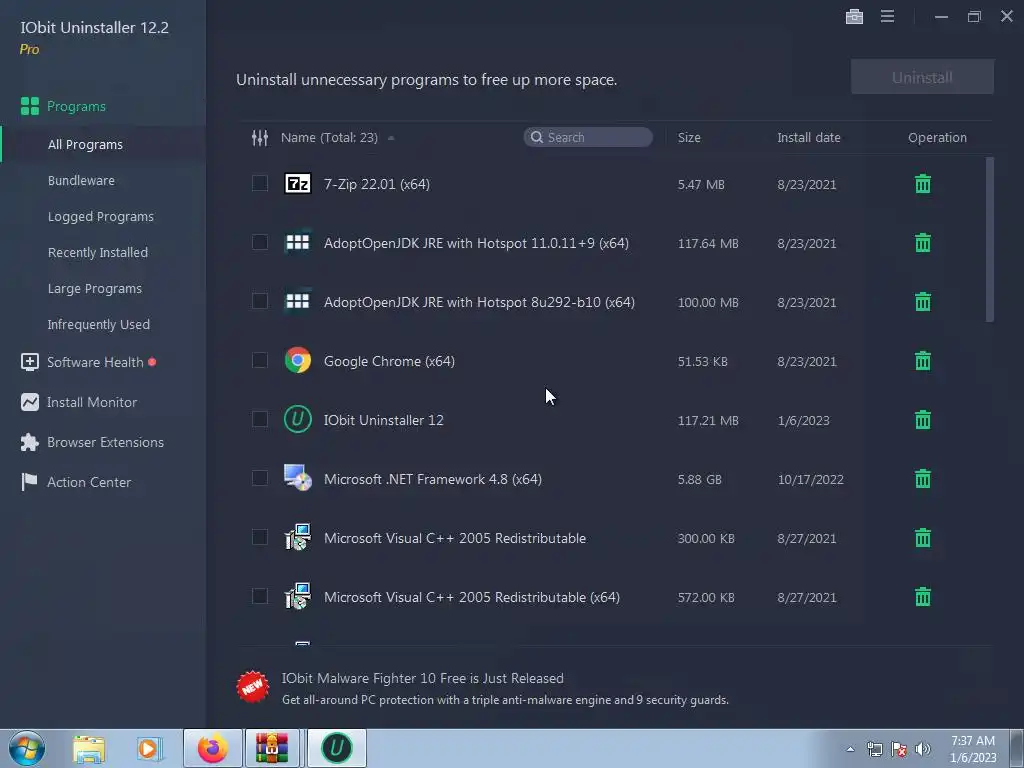Open Infrequently Used programs
The image size is (1024, 768).
point(99,324)
